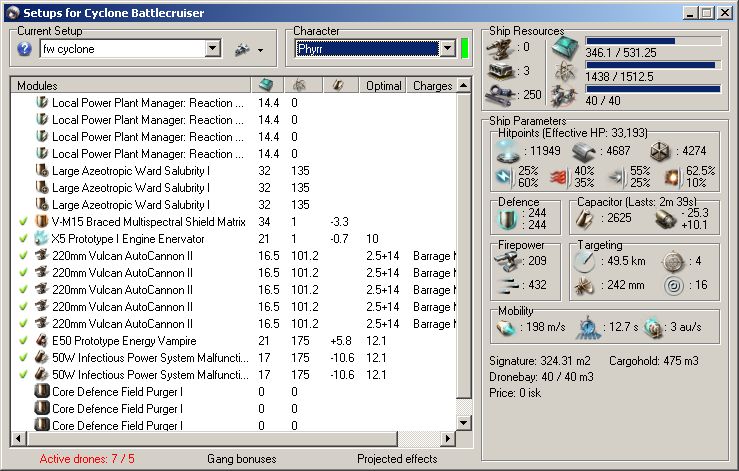739x471 pixels.
Task: Click the structure hitpoints icon showing 4274
Action: click(x=660, y=151)
